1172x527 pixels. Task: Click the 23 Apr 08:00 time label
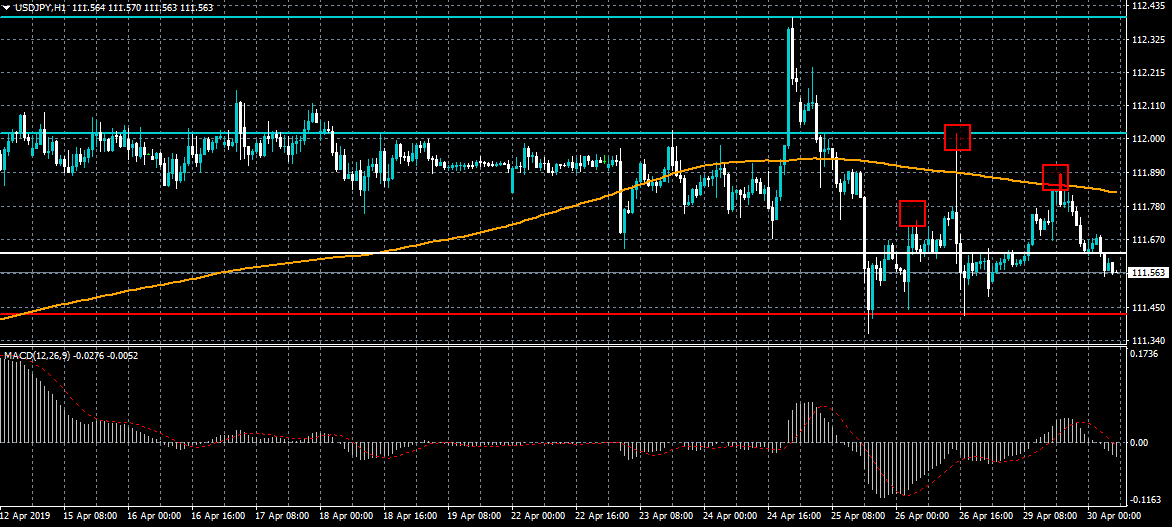pos(666,516)
